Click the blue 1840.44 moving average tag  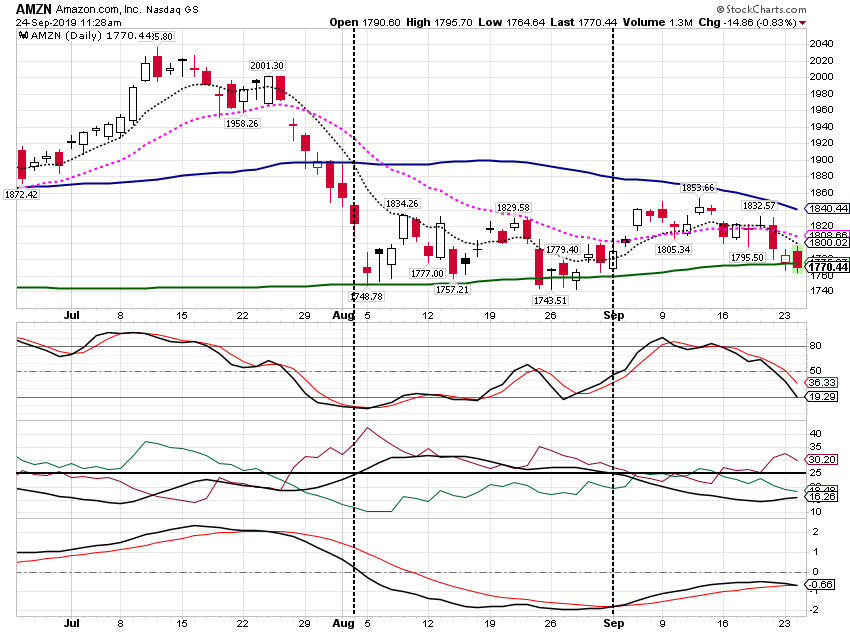[827, 209]
